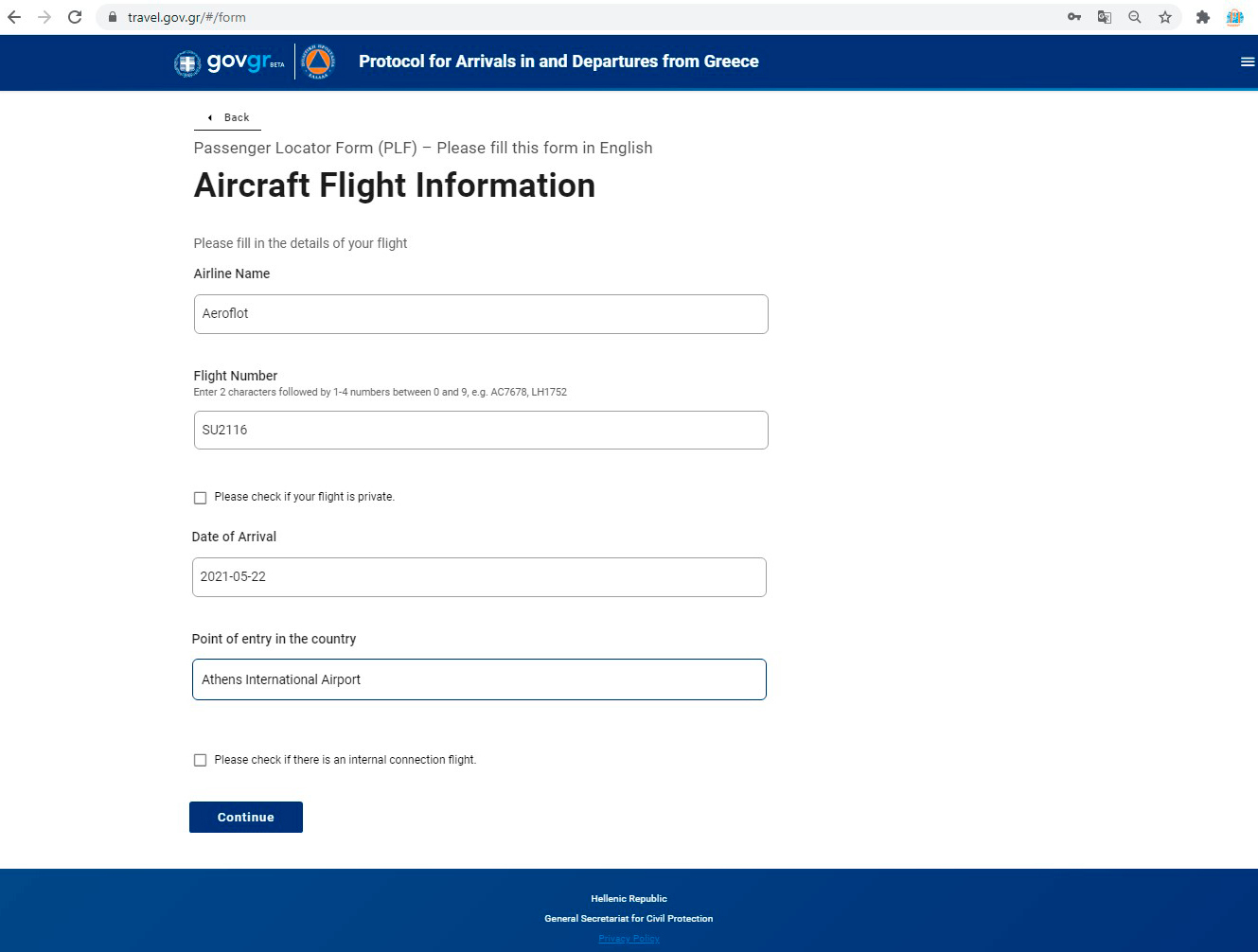The image size is (1258, 952).
Task: Click the gov.gr logo
Action: pos(230,62)
